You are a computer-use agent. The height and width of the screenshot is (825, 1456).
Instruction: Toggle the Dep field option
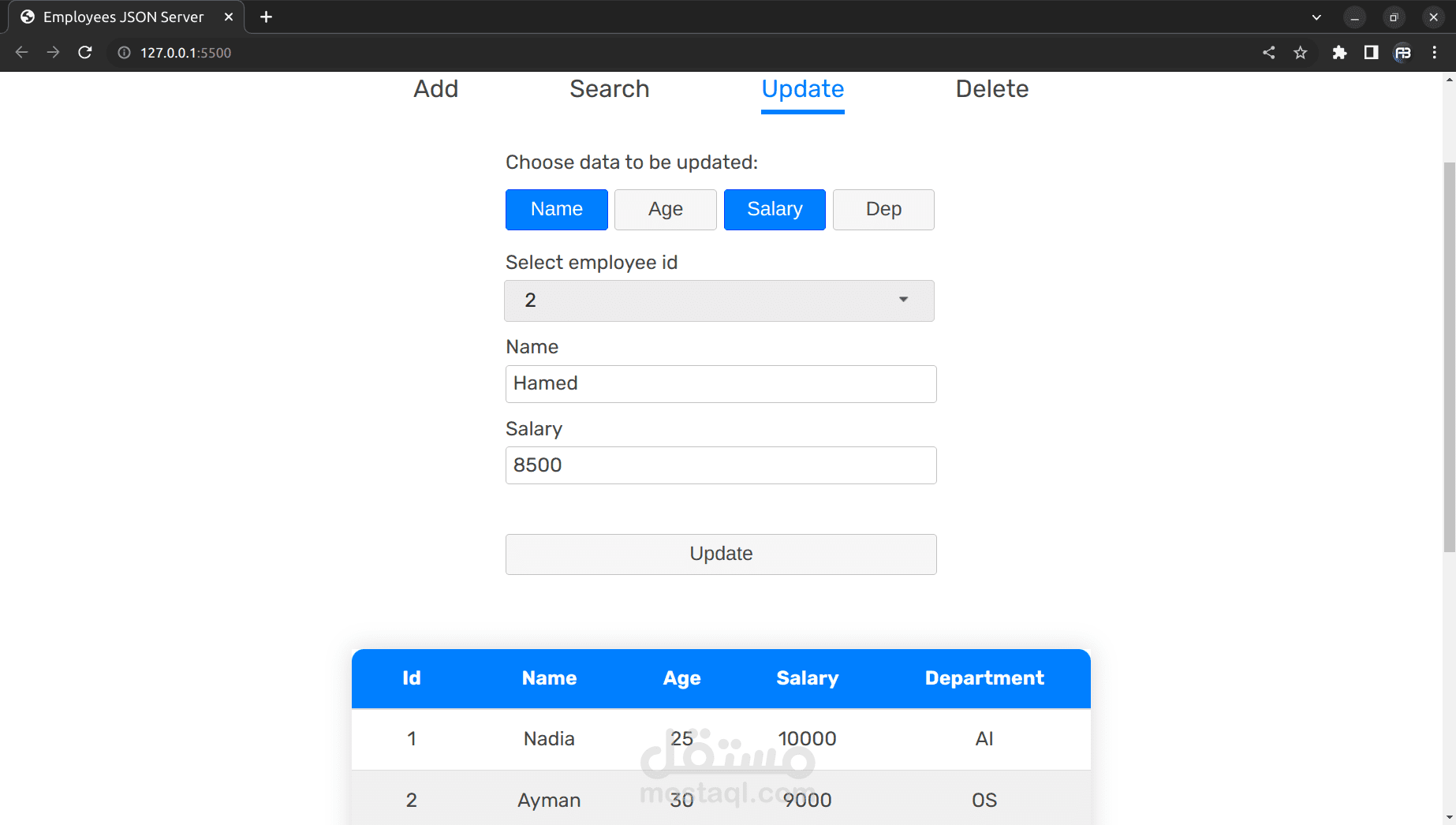(883, 210)
